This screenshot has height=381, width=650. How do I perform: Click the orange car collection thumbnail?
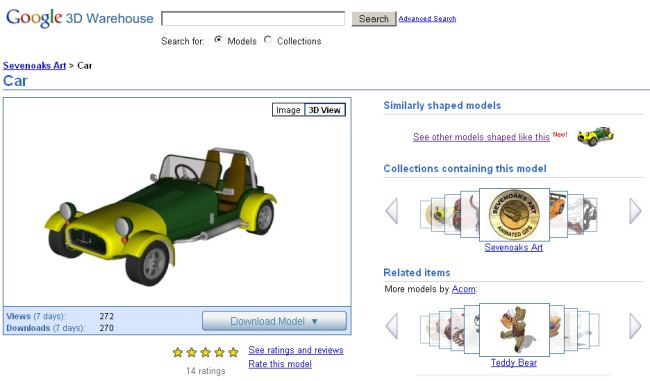[558, 214]
